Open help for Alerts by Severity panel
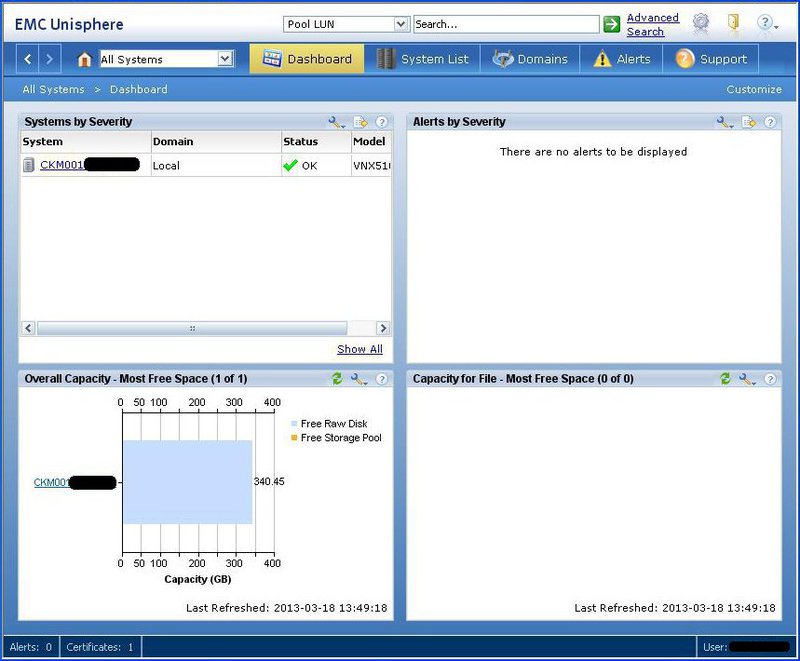 point(768,122)
